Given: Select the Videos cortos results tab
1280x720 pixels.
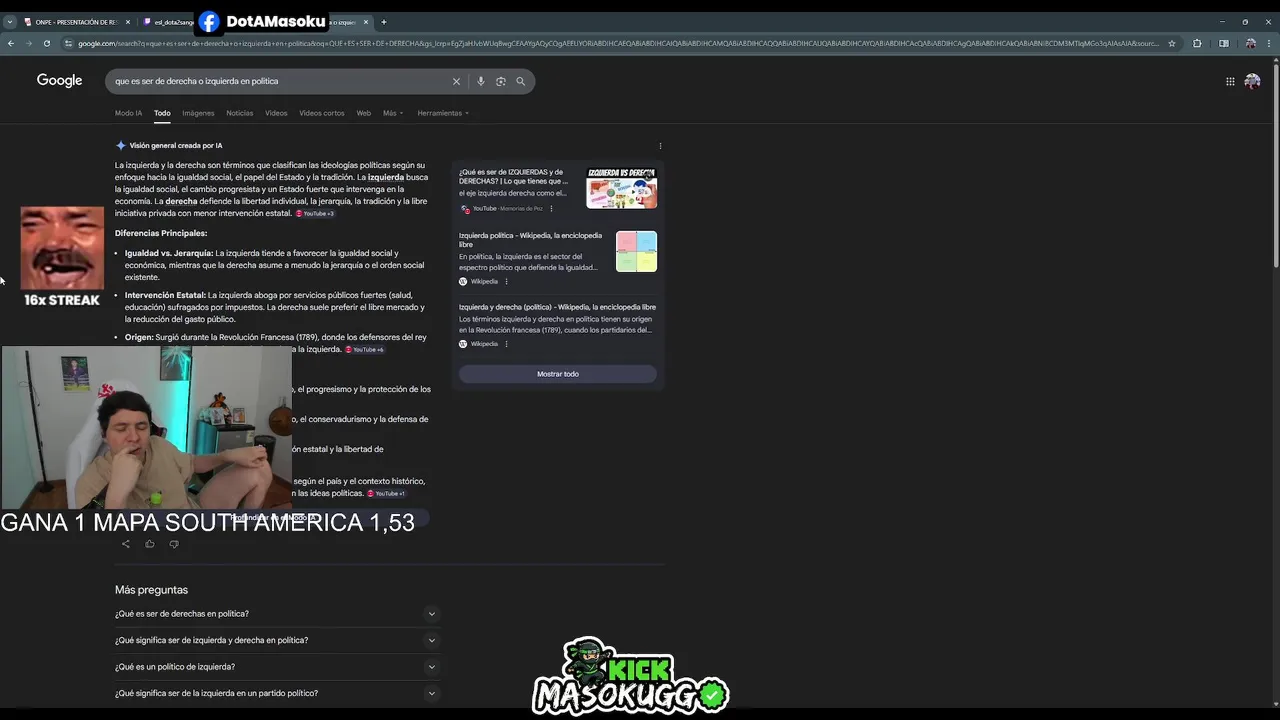Looking at the screenshot, I should [321, 113].
